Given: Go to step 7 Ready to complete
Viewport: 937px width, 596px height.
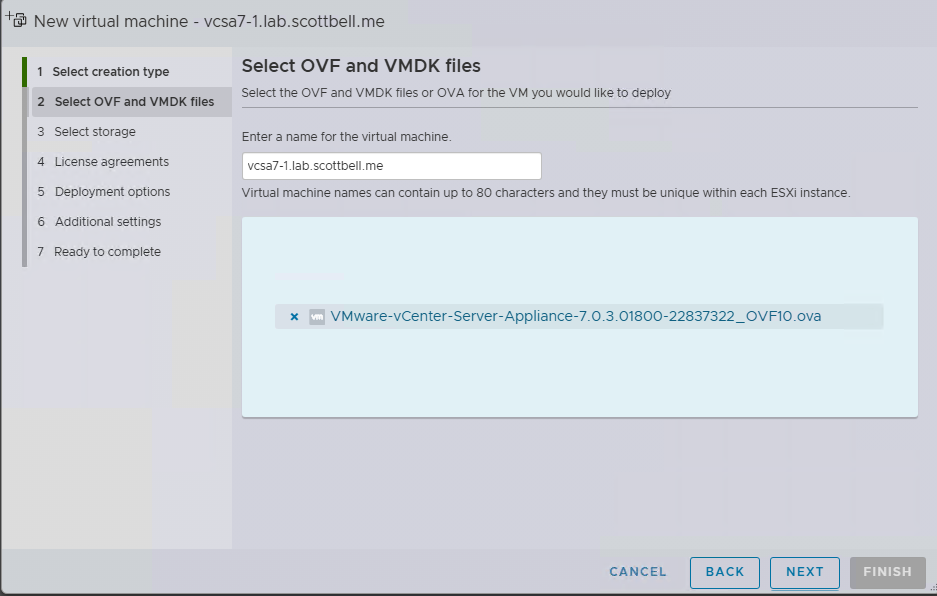Looking at the screenshot, I should click(107, 252).
